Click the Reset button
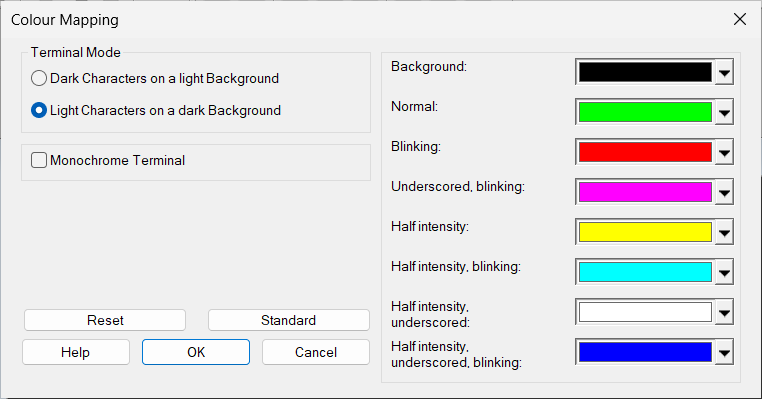This screenshot has width=762, height=399. (105, 320)
